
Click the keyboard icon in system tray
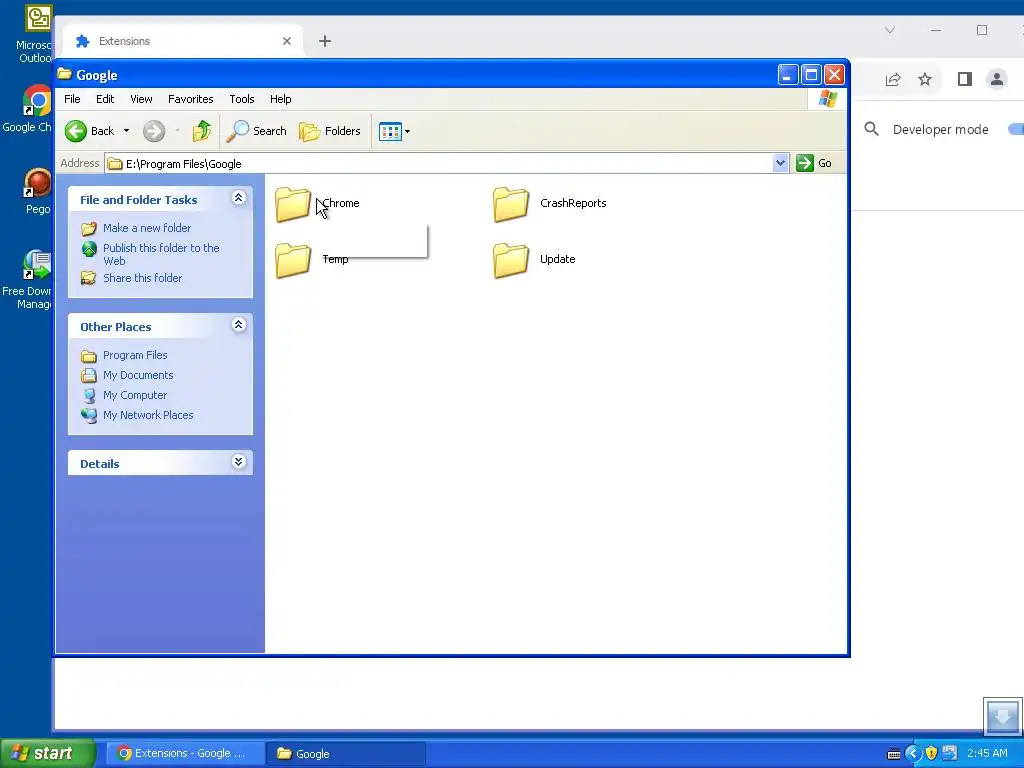click(894, 754)
